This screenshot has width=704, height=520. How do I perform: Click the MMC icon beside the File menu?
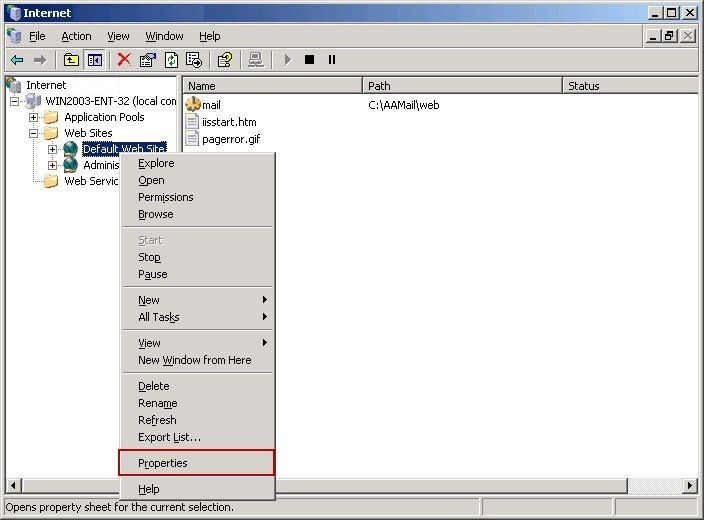coord(14,36)
